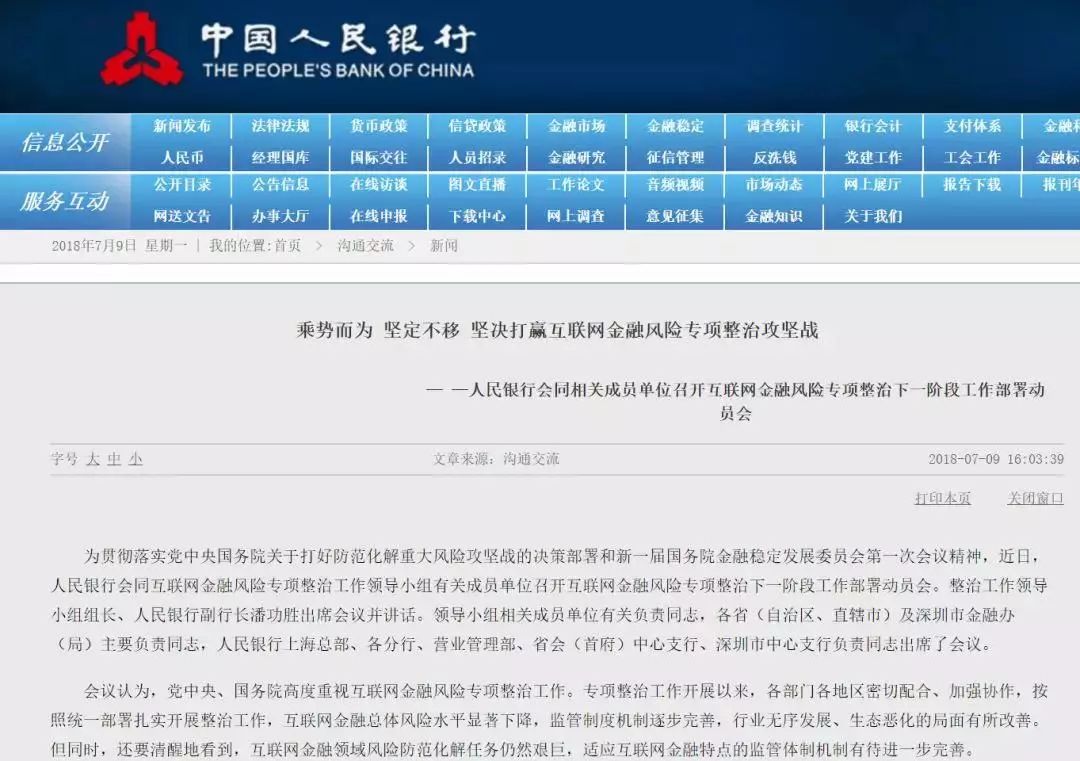The width and height of the screenshot is (1080, 761).
Task: Open the 网上调查 page
Action: 577,216
